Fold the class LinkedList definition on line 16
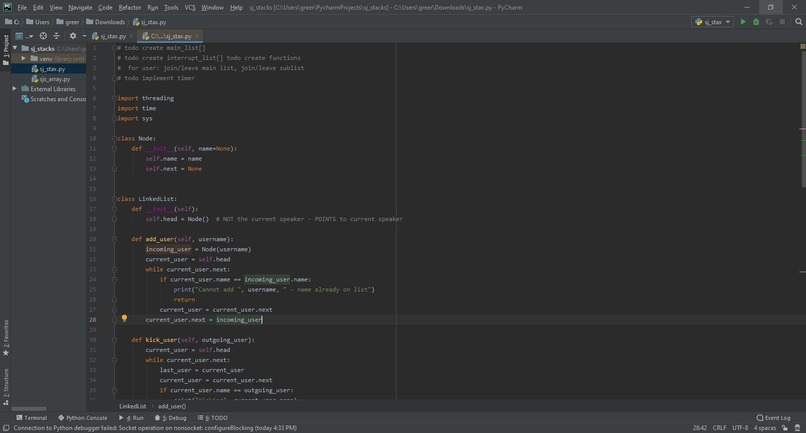This screenshot has width=806, height=433. pyautogui.click(x=114, y=199)
